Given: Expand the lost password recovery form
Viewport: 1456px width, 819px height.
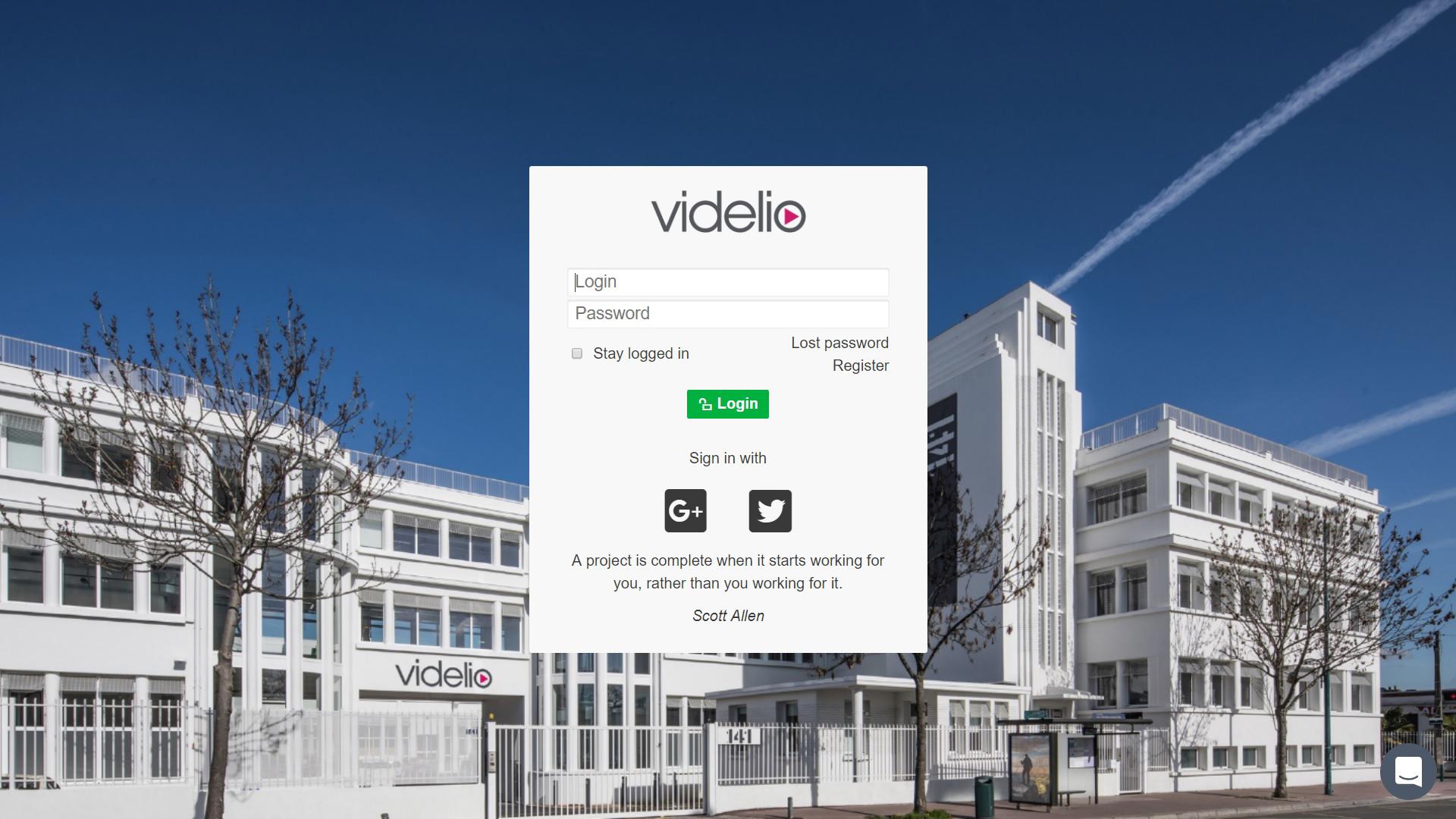Looking at the screenshot, I should 839,343.
